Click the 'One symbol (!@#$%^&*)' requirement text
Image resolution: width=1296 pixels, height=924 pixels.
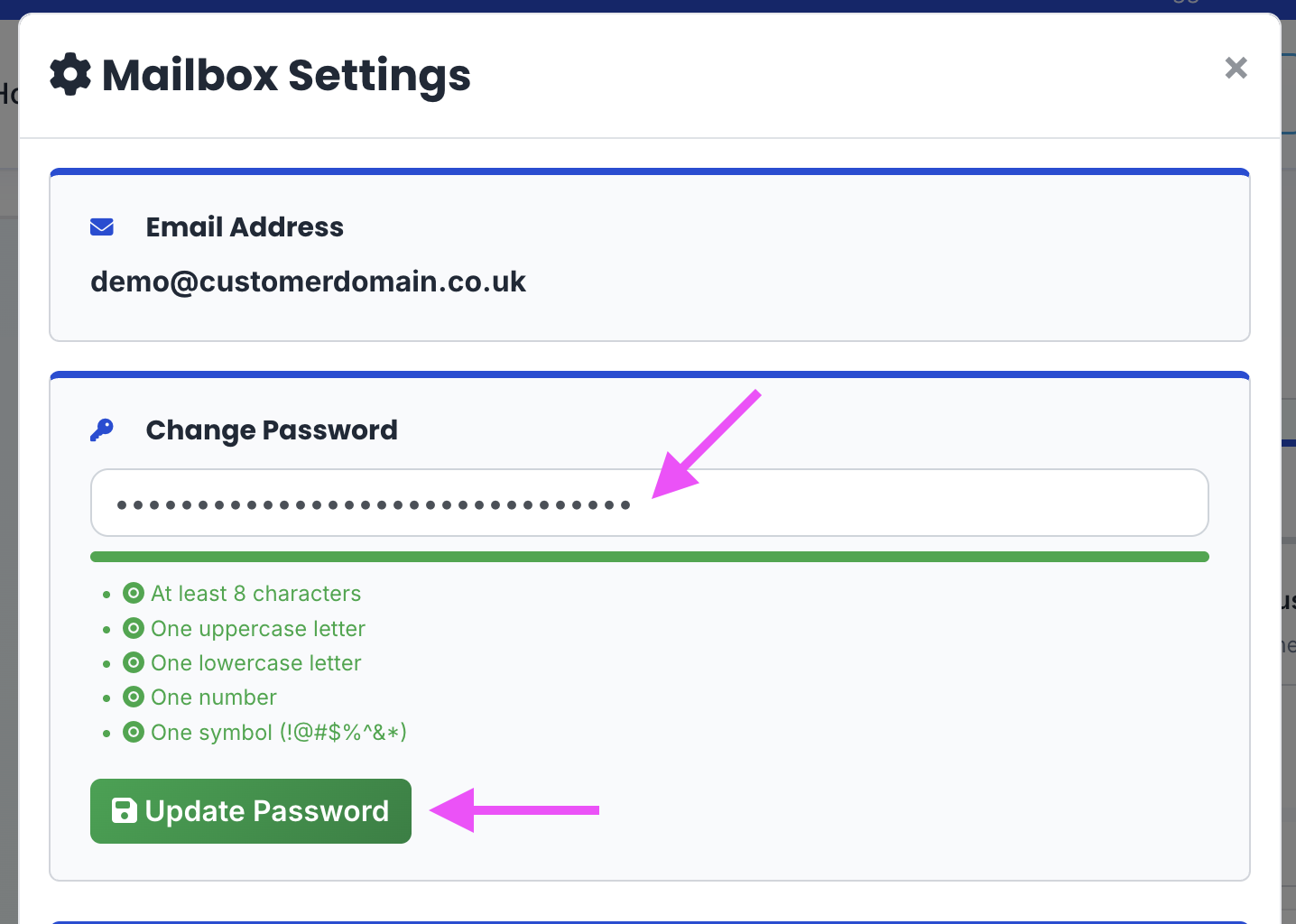(x=279, y=732)
